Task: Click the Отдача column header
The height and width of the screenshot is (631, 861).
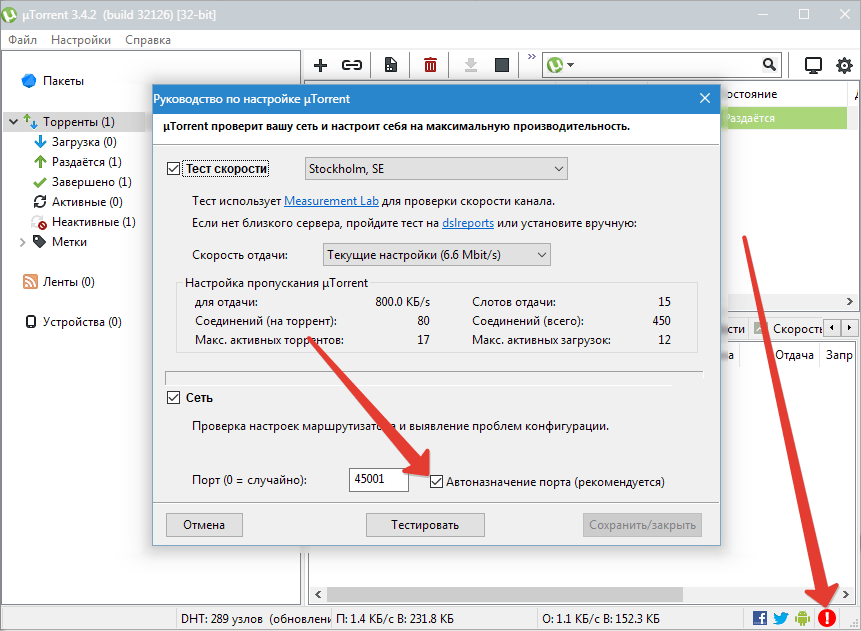Action: pyautogui.click(x=793, y=355)
